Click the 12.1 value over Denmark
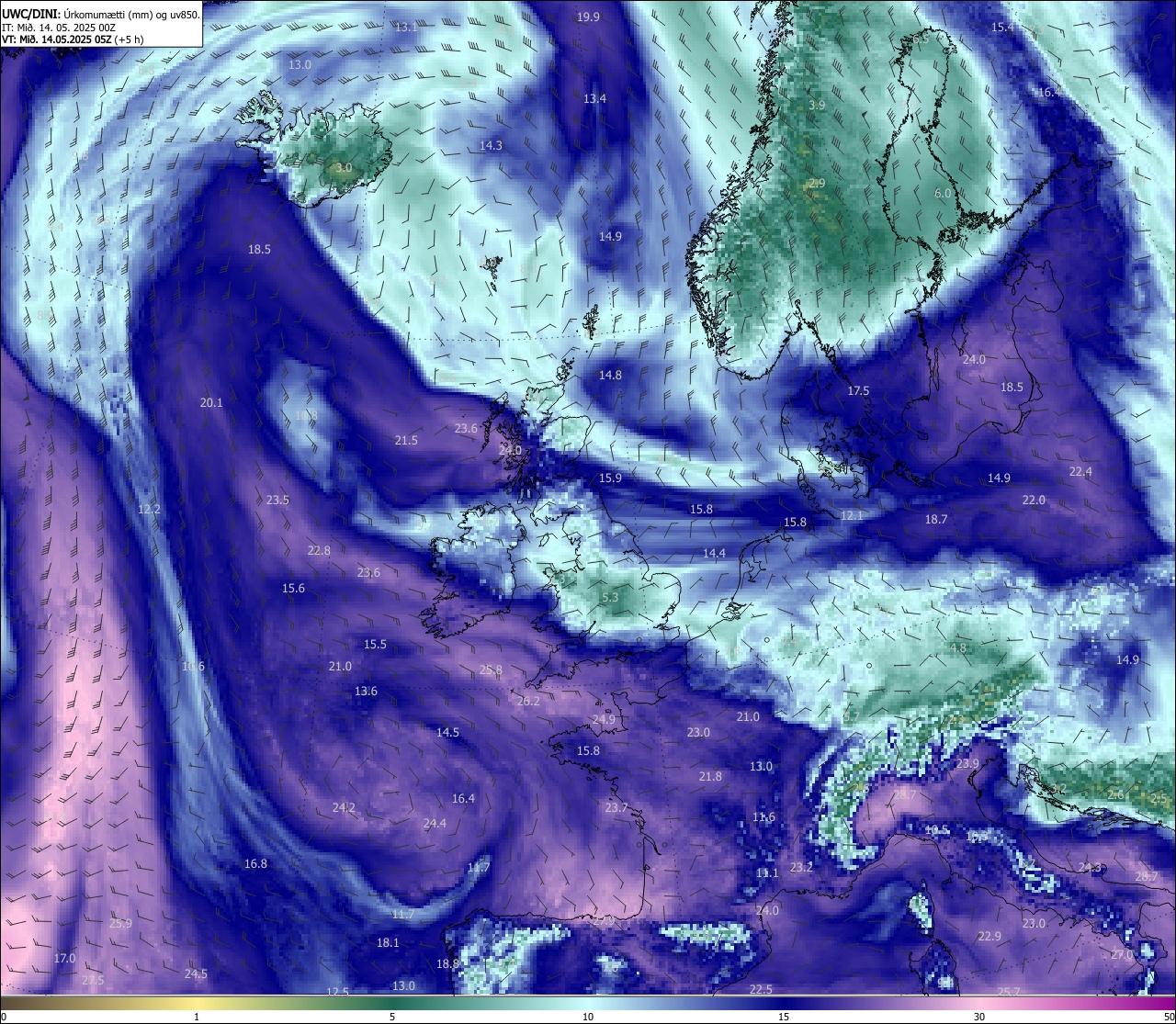 coord(852,516)
